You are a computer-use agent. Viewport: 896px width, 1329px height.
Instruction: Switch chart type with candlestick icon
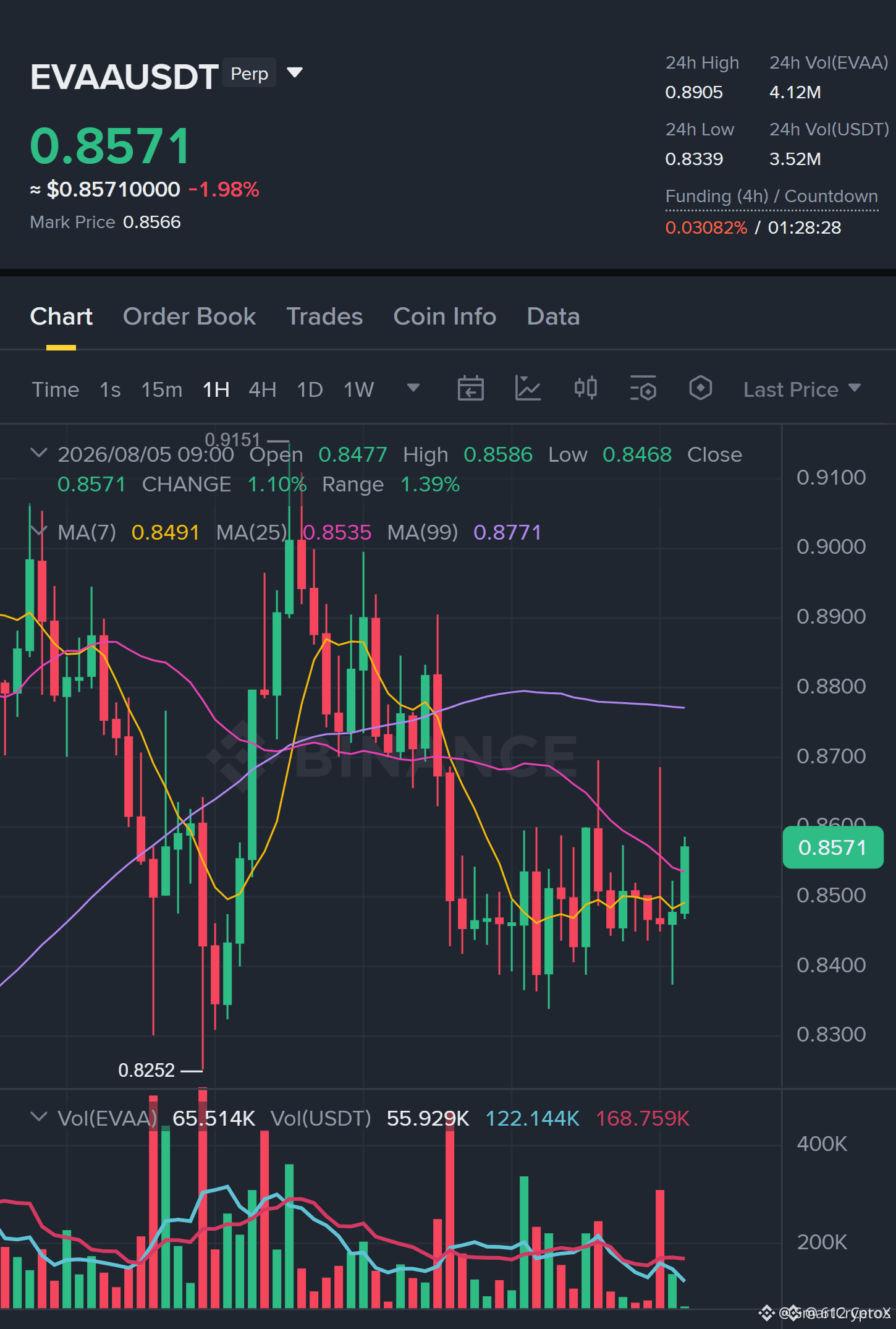(586, 389)
